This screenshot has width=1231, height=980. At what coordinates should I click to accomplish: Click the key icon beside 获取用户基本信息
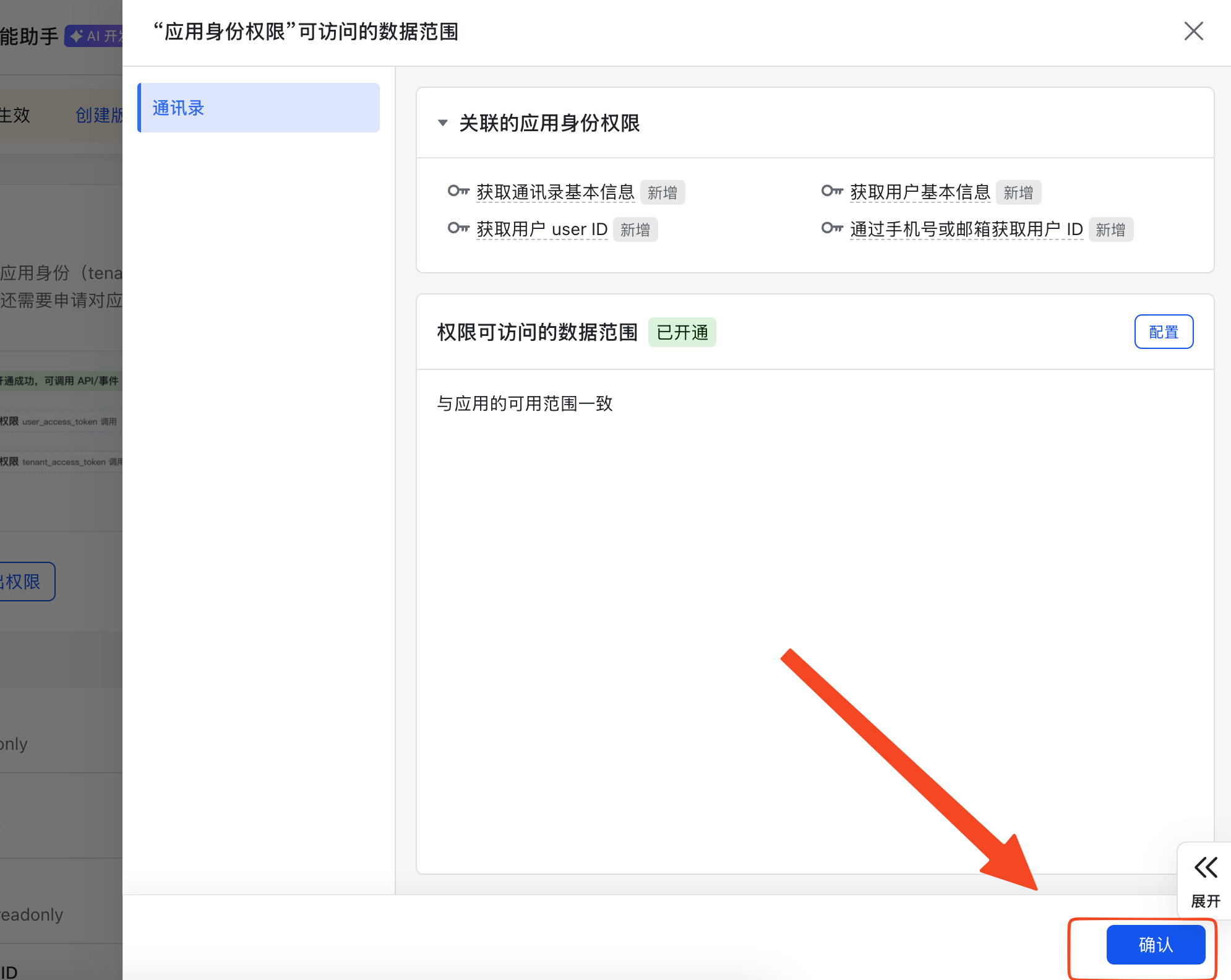[832, 191]
